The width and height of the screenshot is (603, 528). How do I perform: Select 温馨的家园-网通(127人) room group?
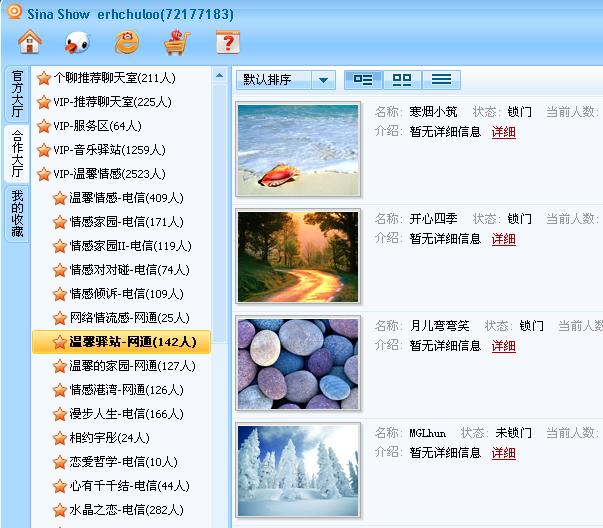click(x=132, y=366)
